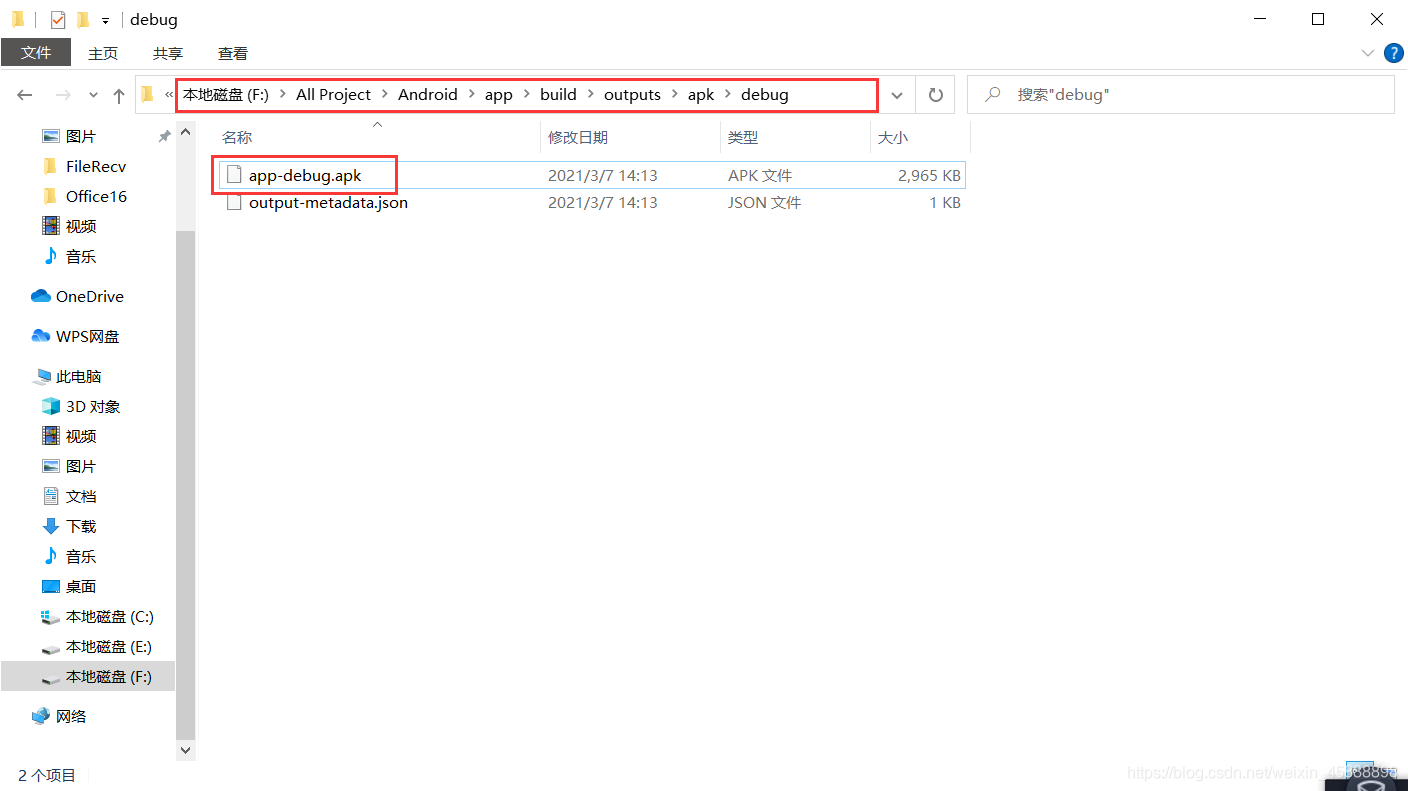
Task: Go back with the left arrow button
Action: [25, 95]
